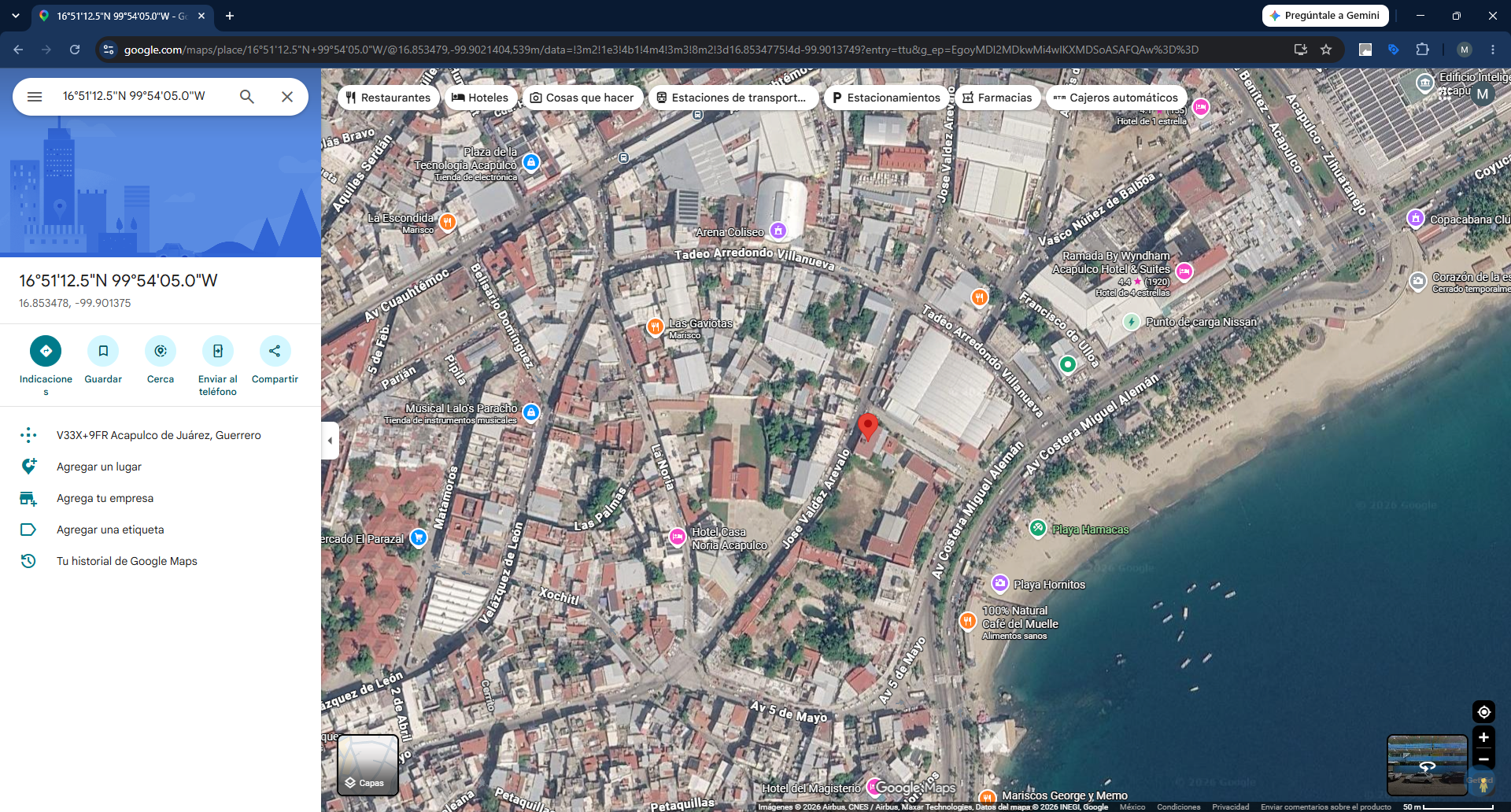Click the magnifier search icon
Viewport: 1511px width, 812px height.
point(247,96)
